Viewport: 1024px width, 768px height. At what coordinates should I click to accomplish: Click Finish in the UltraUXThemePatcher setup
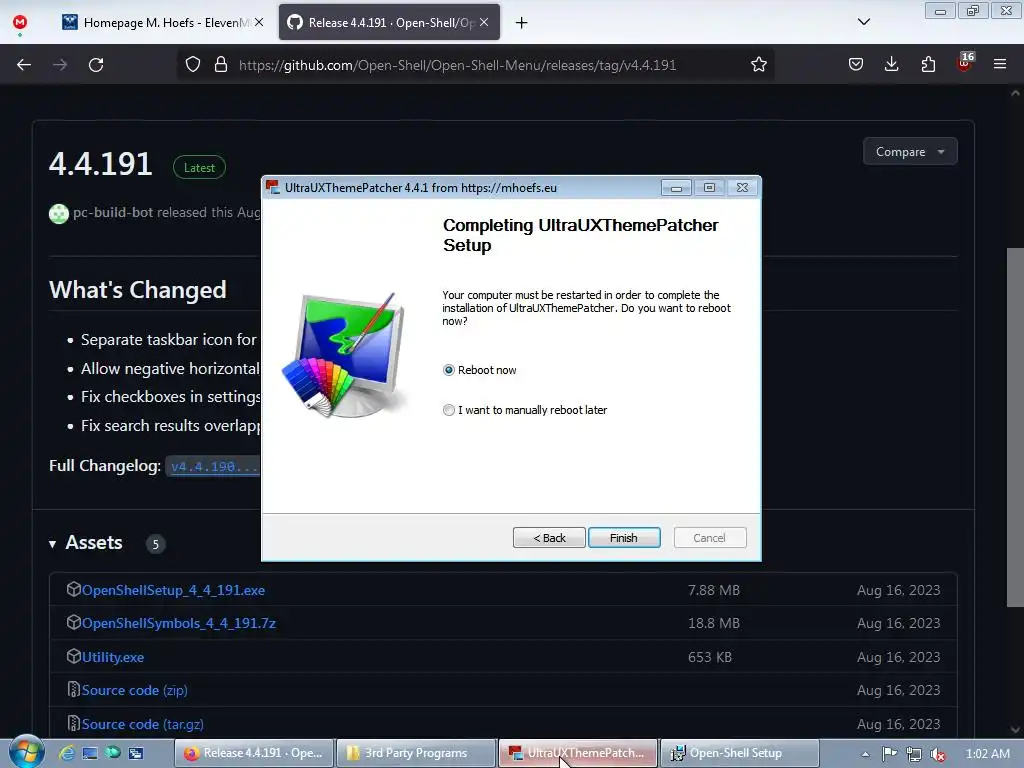pyautogui.click(x=624, y=537)
